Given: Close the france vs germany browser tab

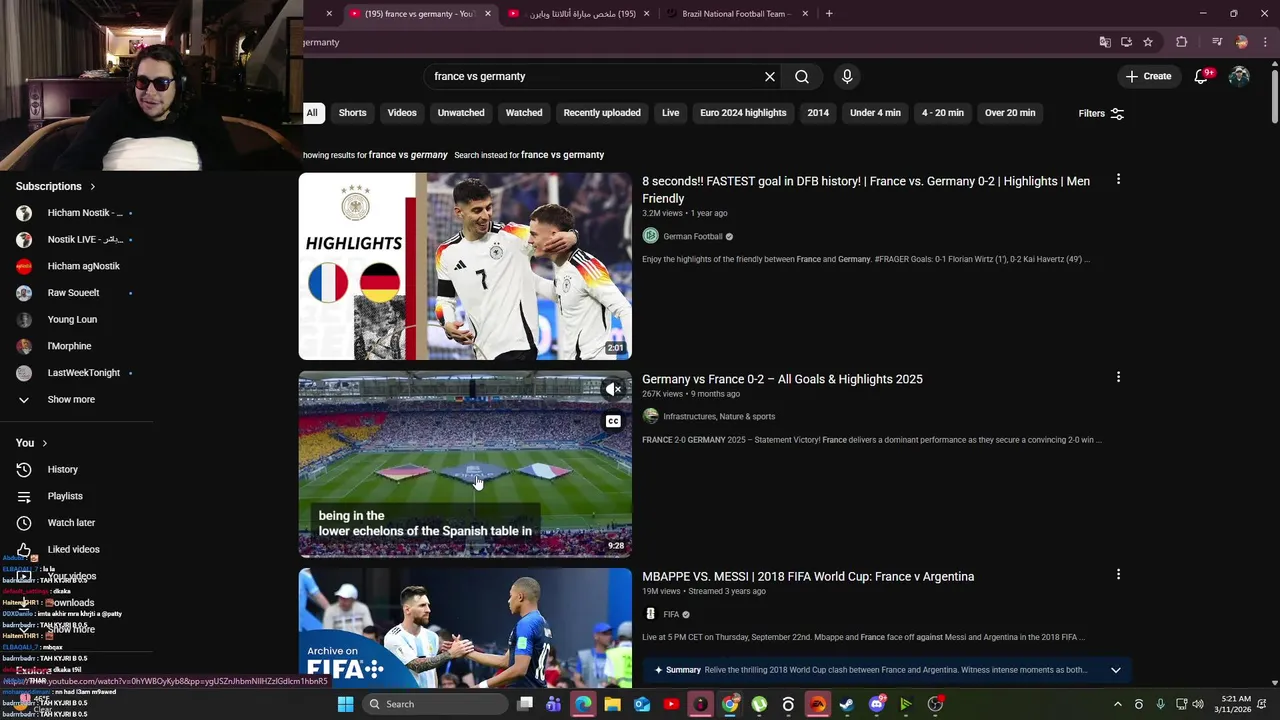Looking at the screenshot, I should pyautogui.click(x=488, y=14).
